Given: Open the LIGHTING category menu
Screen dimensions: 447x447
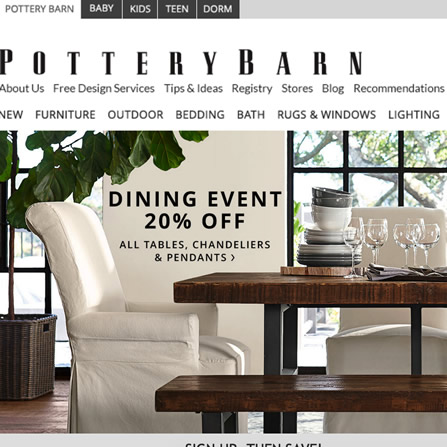Looking at the screenshot, I should 414,115.
